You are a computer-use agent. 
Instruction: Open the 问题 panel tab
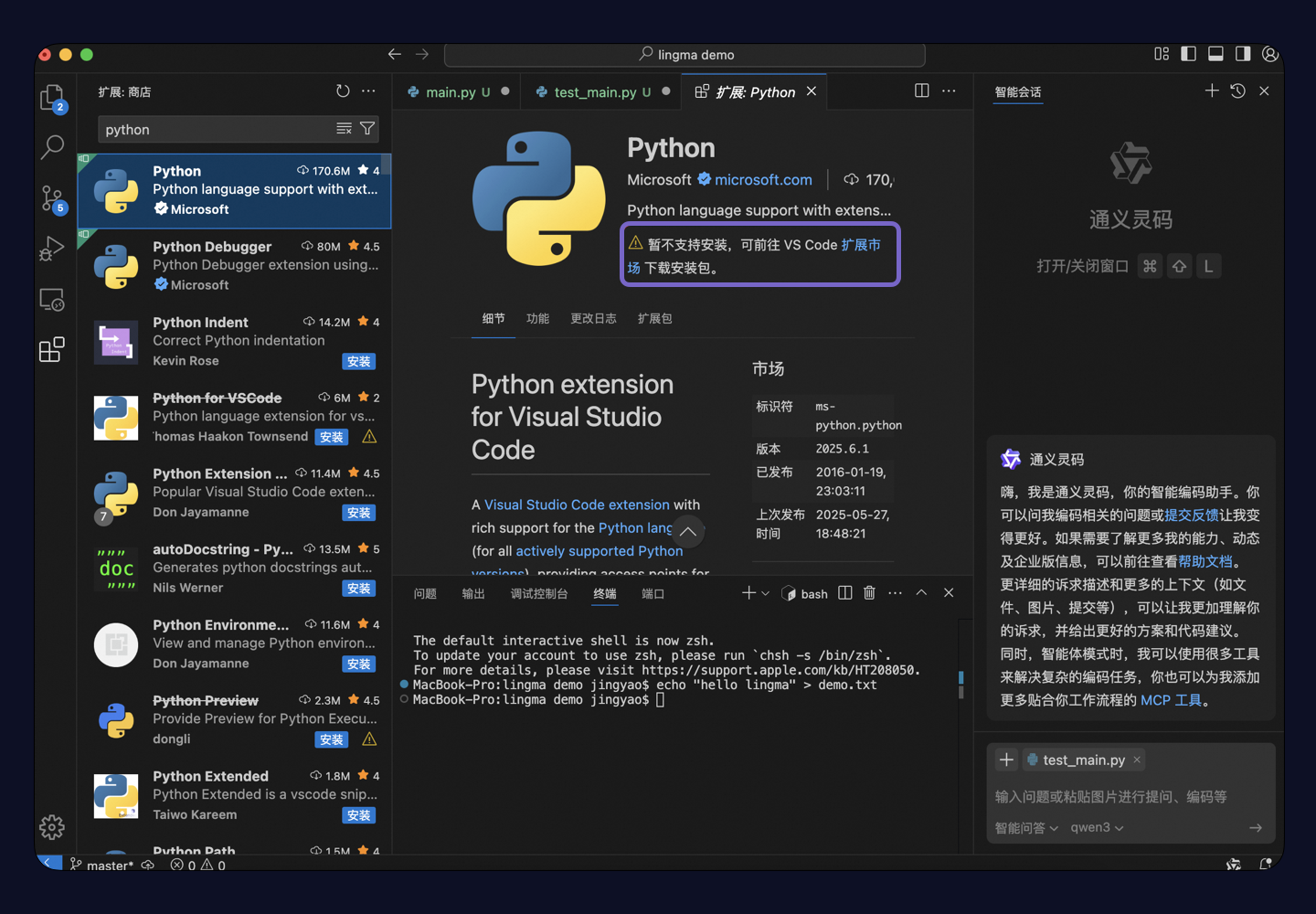(425, 594)
